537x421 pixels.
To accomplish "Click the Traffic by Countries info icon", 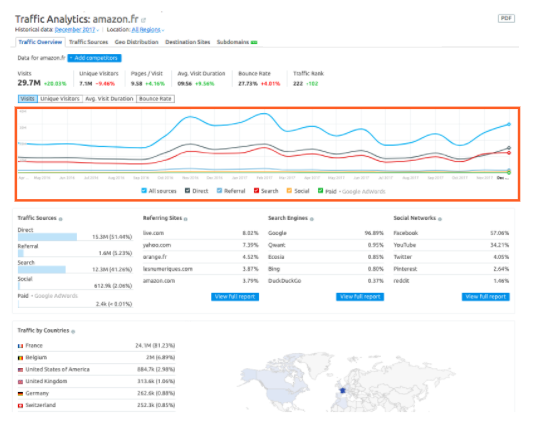I will pyautogui.click(x=73, y=331).
